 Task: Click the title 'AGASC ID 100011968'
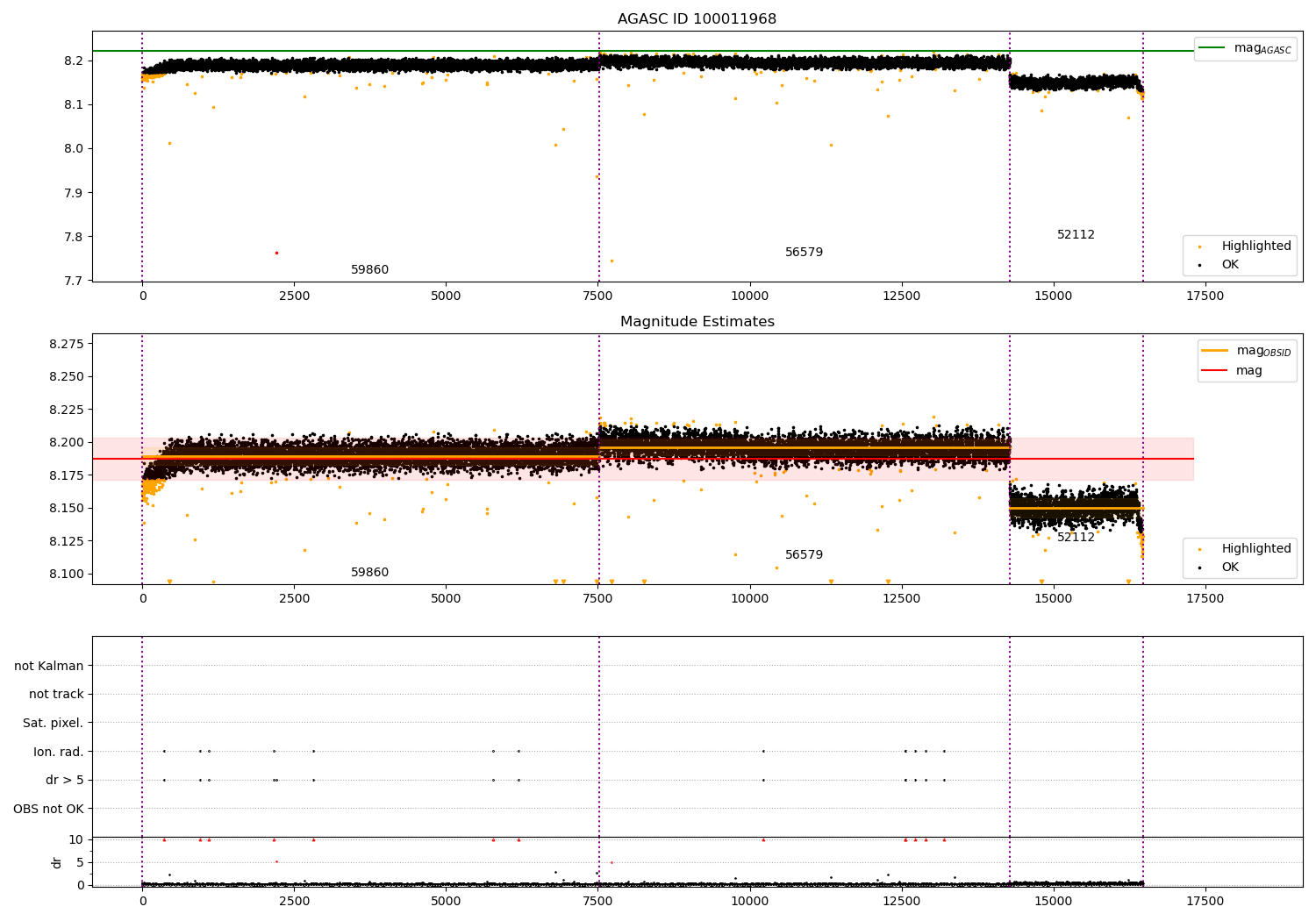pyautogui.click(x=697, y=19)
